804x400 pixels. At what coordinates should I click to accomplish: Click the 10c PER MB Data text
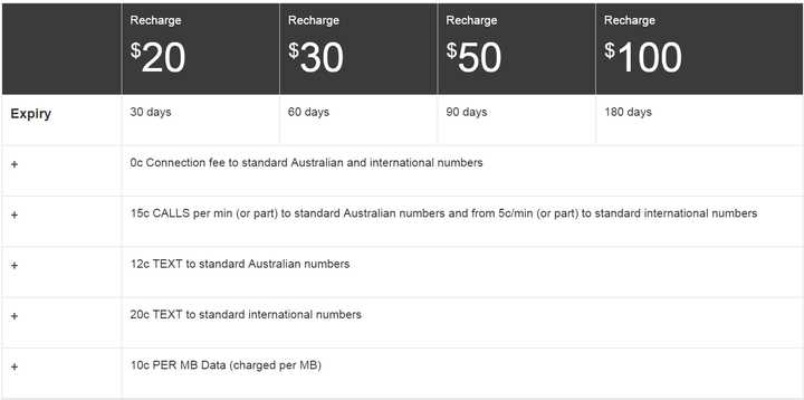[226, 366]
